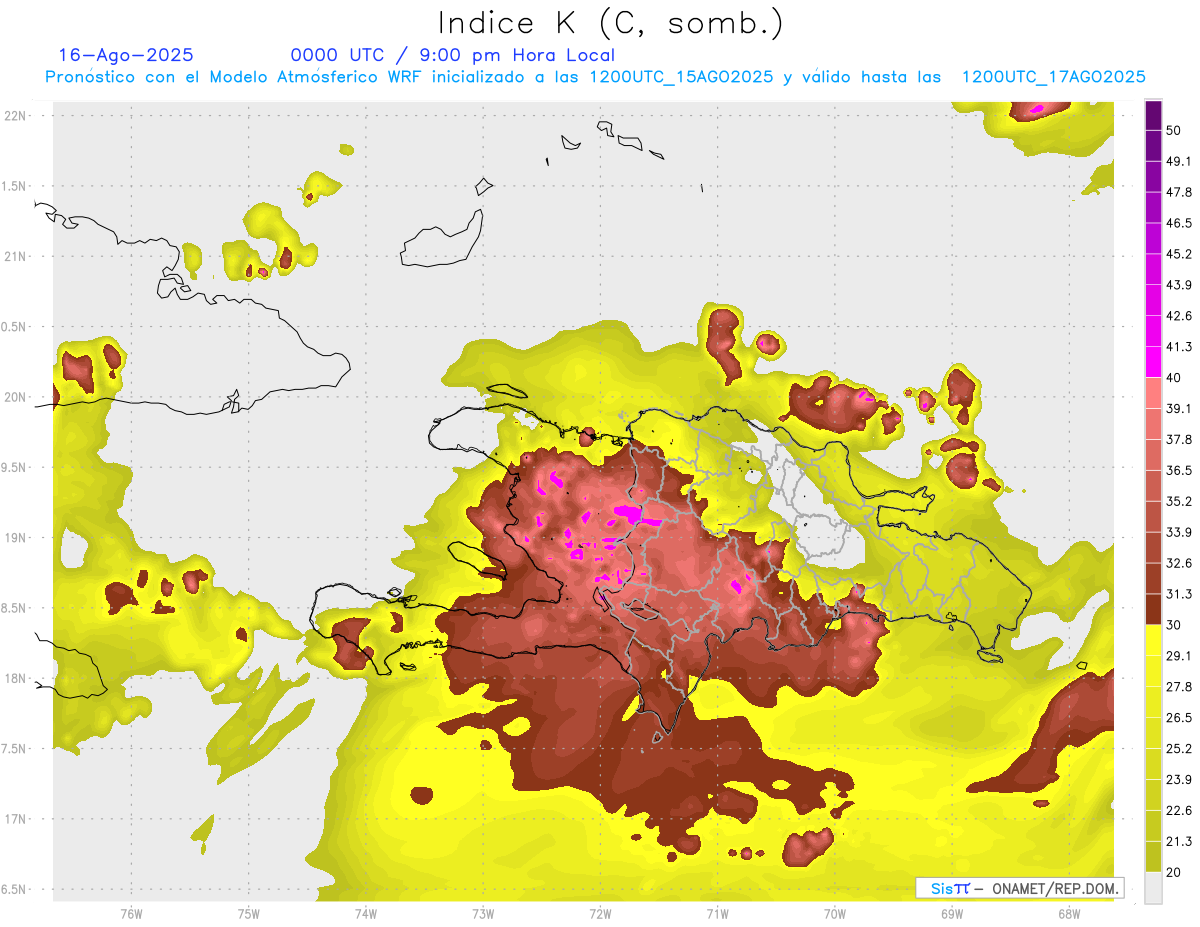The height and width of the screenshot is (927, 1200).
Task: Click the '72W' longitude label
Action: (x=600, y=913)
